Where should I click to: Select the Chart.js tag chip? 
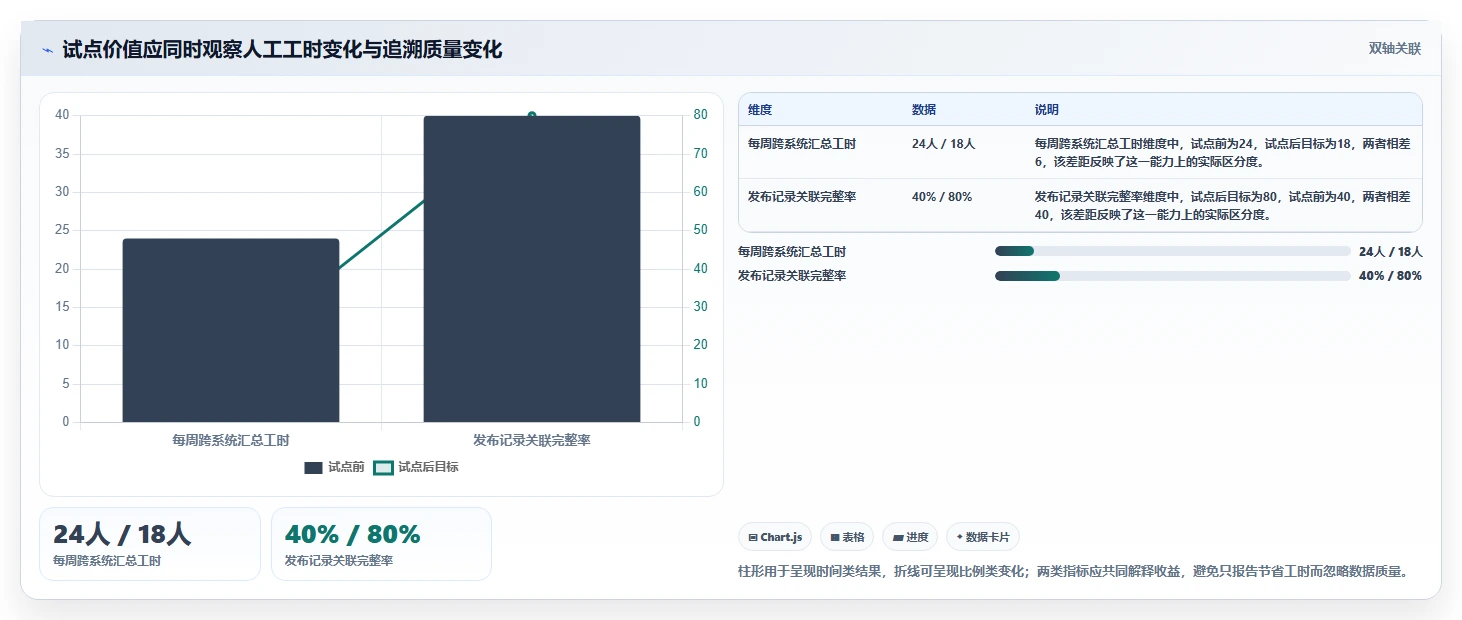[x=775, y=537]
